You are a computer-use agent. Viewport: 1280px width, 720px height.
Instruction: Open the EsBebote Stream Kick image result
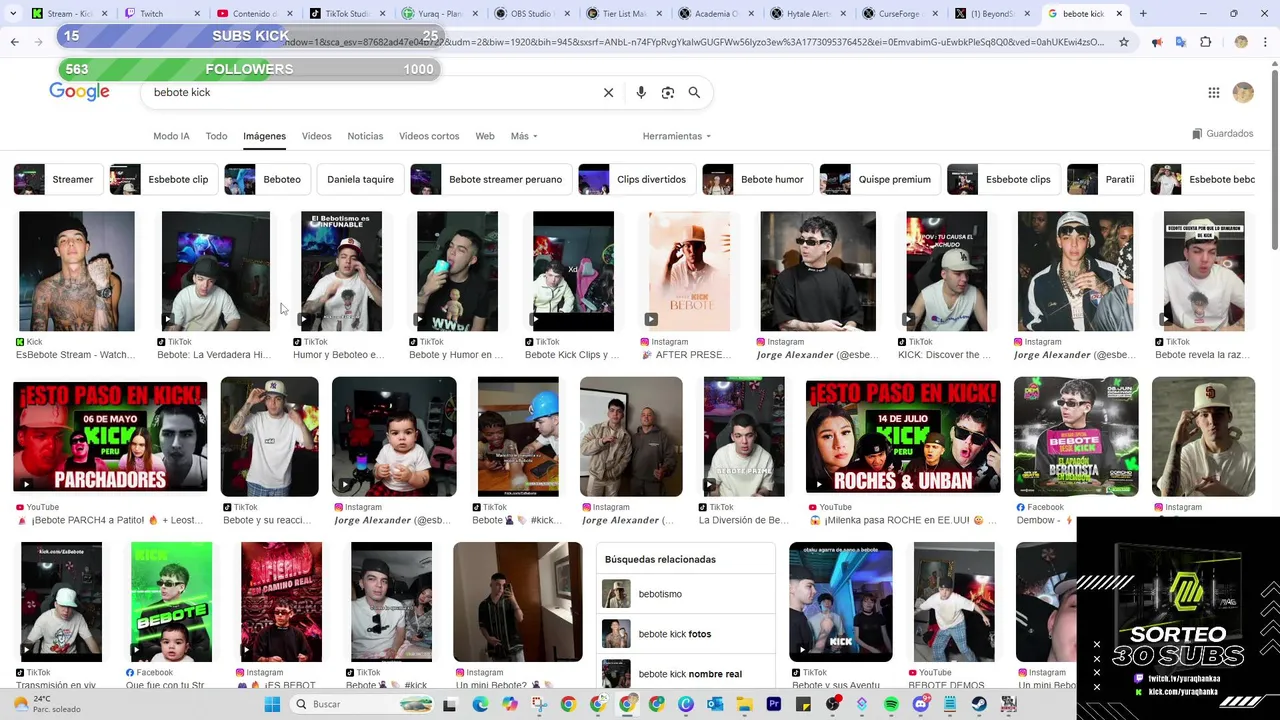point(76,271)
